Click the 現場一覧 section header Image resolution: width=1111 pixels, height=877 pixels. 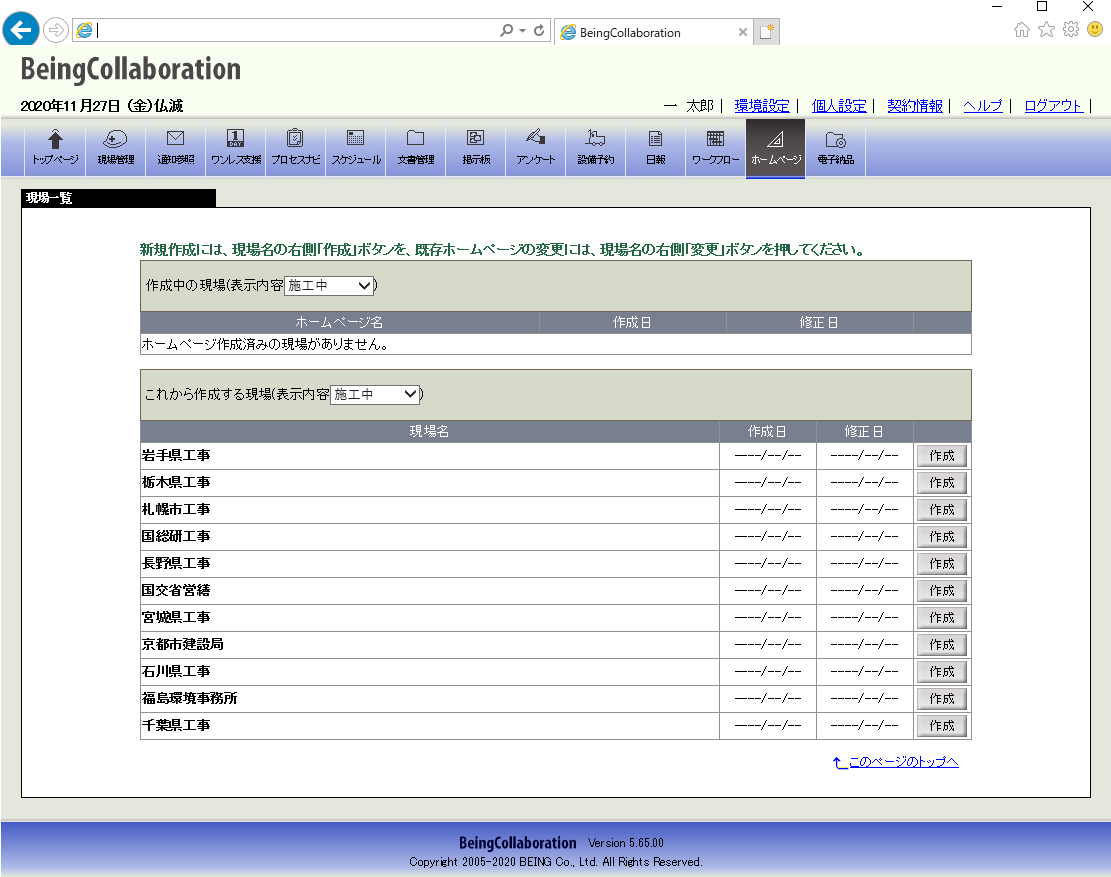click(119, 198)
